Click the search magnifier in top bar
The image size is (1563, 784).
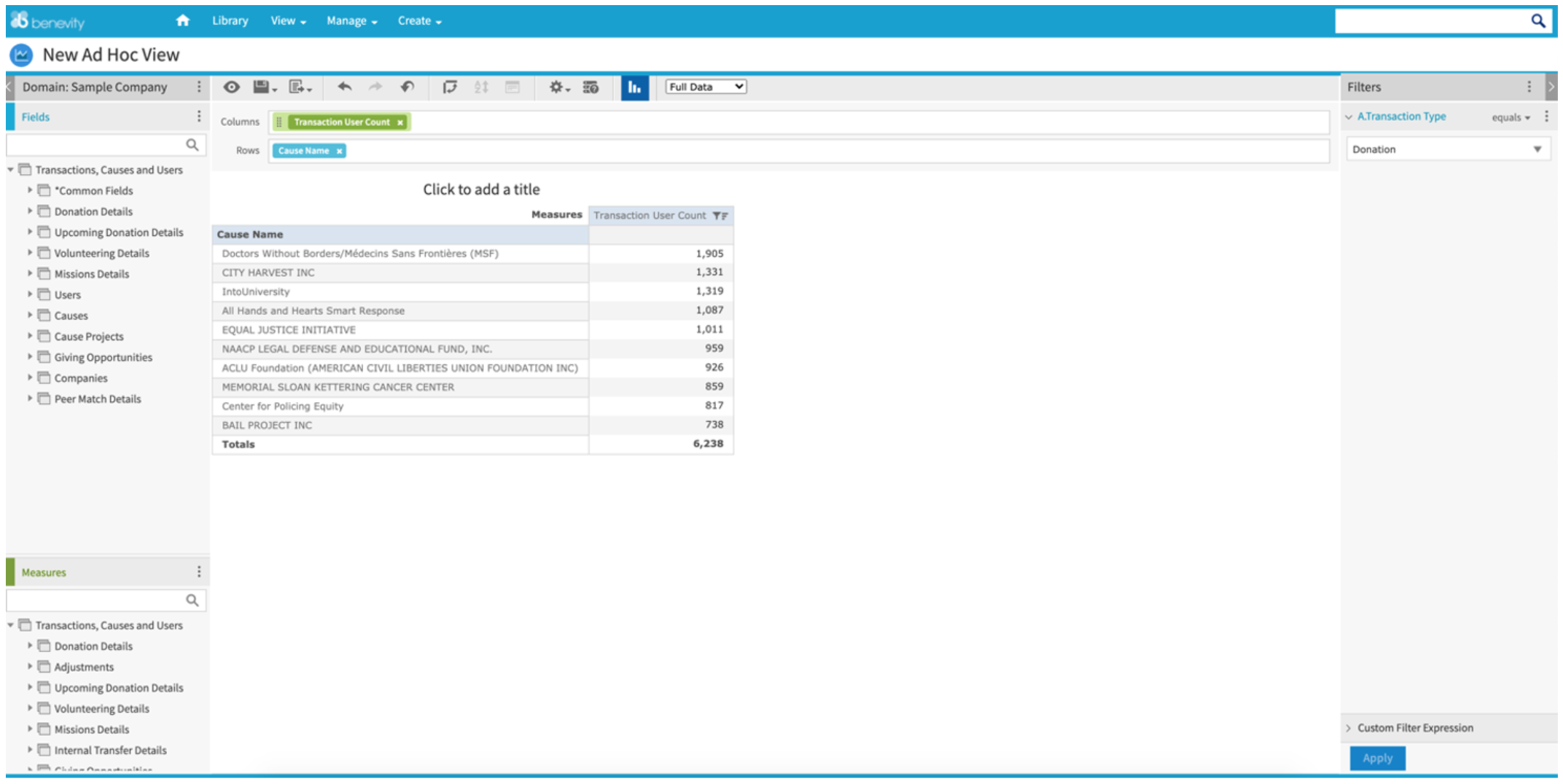[1537, 21]
